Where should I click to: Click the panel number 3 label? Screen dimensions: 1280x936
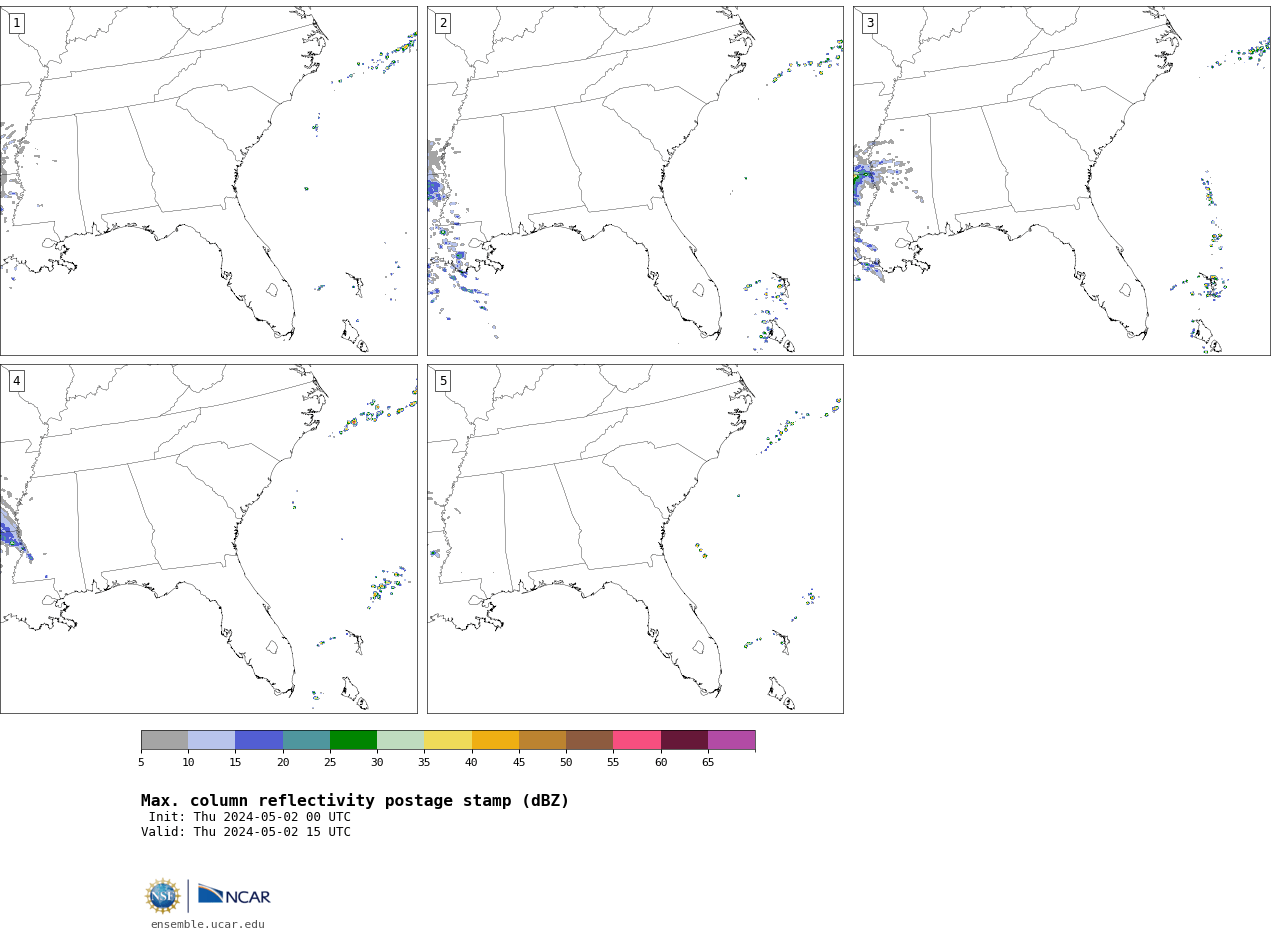(870, 23)
